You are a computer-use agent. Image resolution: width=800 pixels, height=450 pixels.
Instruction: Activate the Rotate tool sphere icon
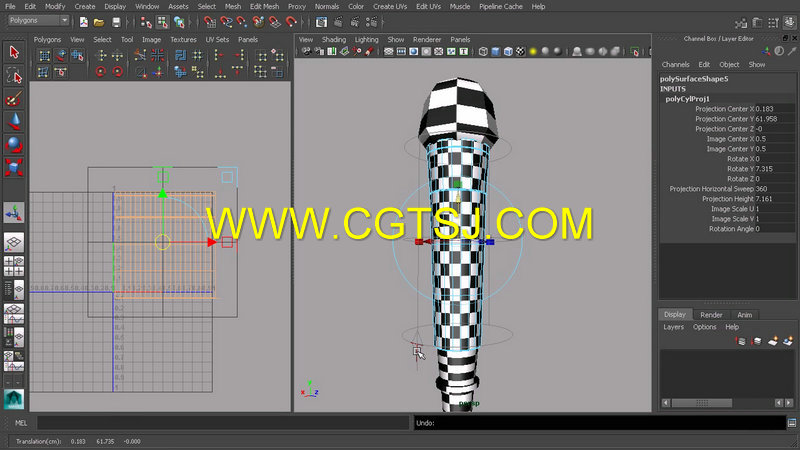click(14, 144)
